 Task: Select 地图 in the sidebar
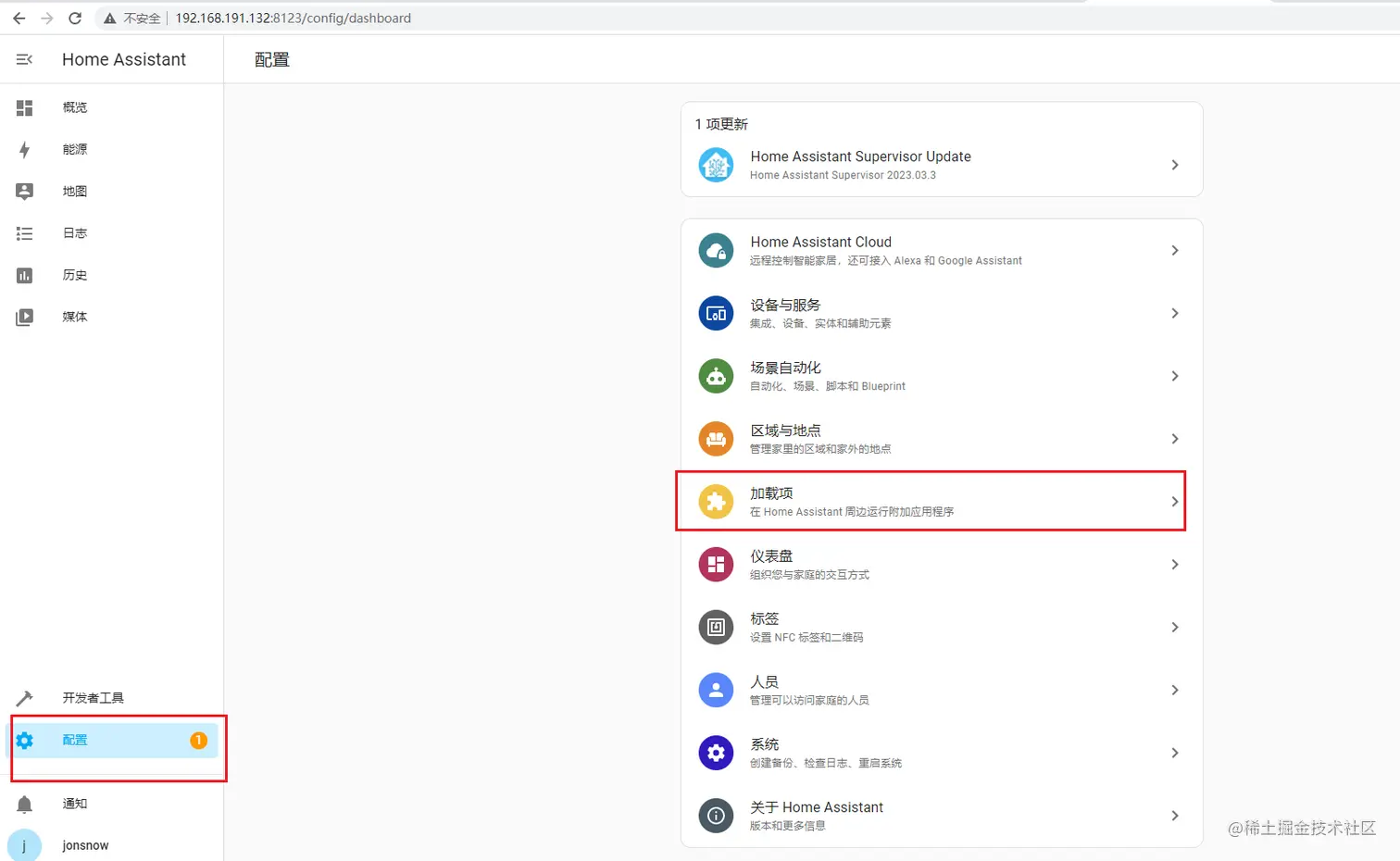point(75,192)
